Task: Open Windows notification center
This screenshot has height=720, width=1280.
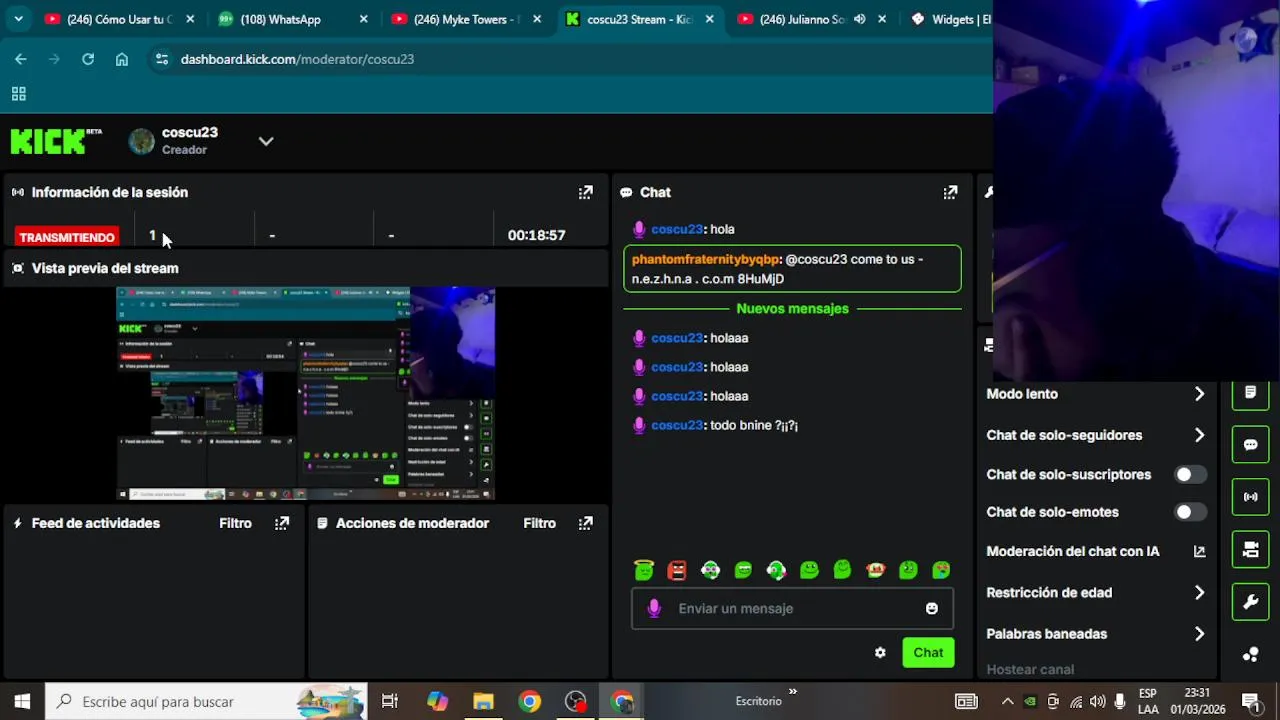Action: click(x=1250, y=702)
